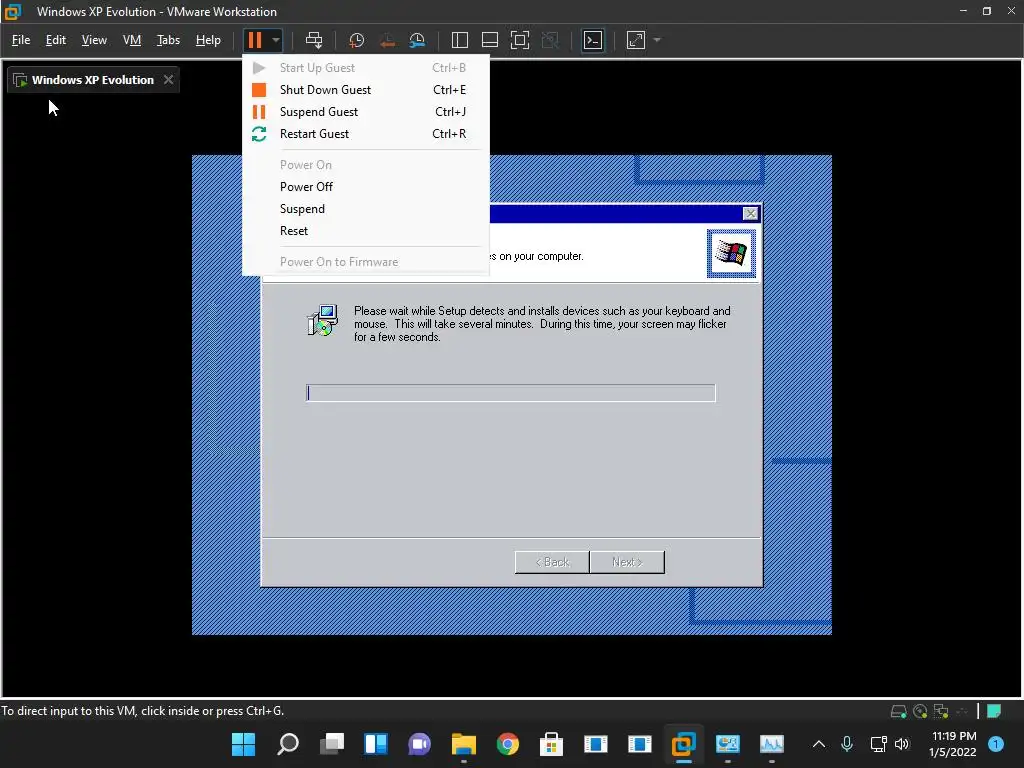Expand the stretch view dropdown arrow
Viewport: 1024px width, 768px height.
(x=657, y=40)
